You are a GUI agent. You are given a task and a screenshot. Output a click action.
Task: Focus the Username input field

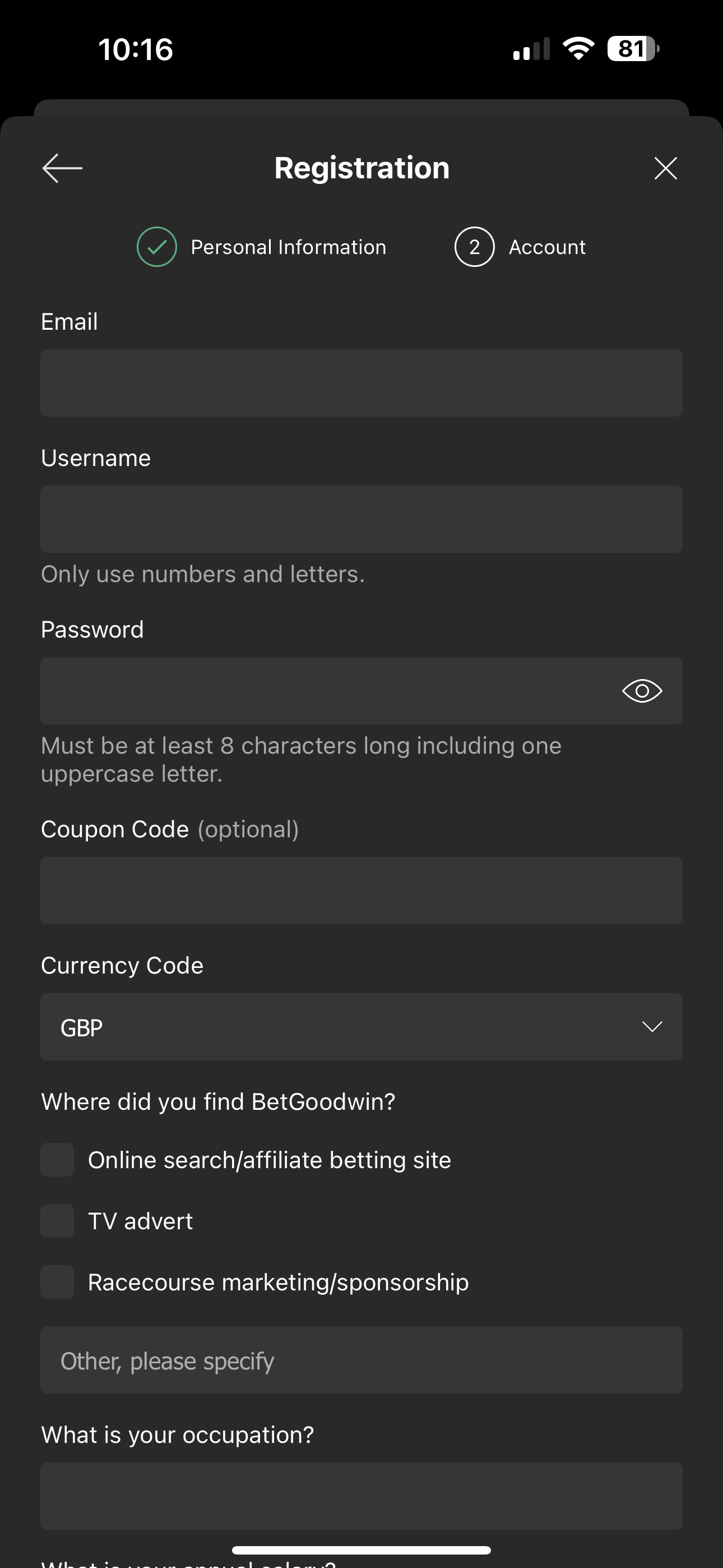[x=361, y=519]
